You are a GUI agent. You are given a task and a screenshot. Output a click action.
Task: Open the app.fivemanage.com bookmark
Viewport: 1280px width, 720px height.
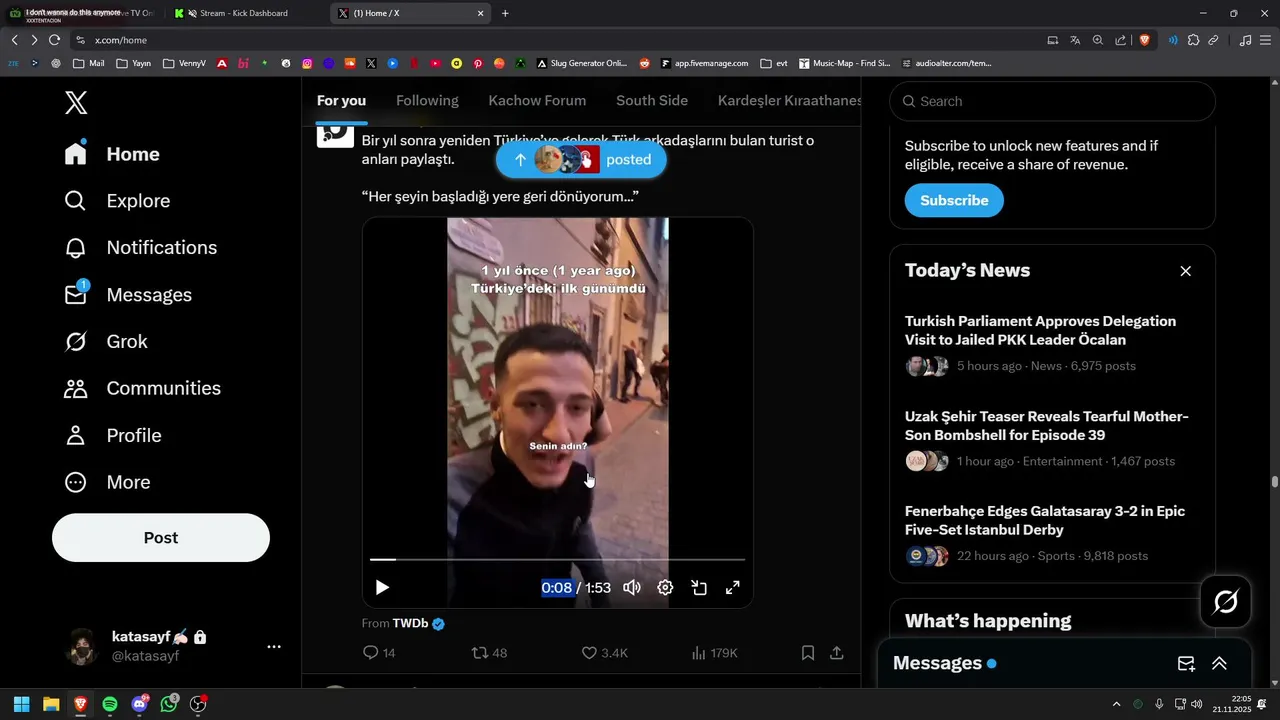[703, 63]
